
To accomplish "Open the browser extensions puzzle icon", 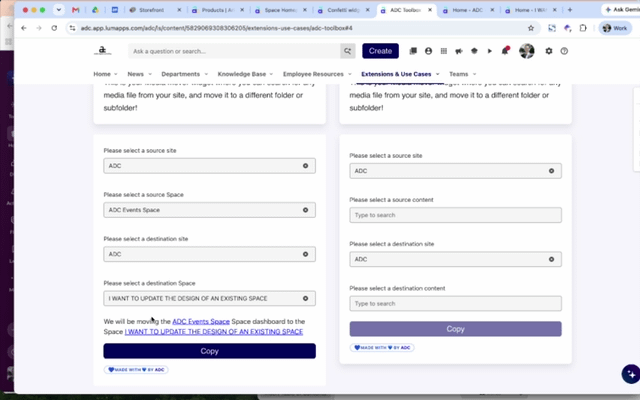I will (x=583, y=28).
